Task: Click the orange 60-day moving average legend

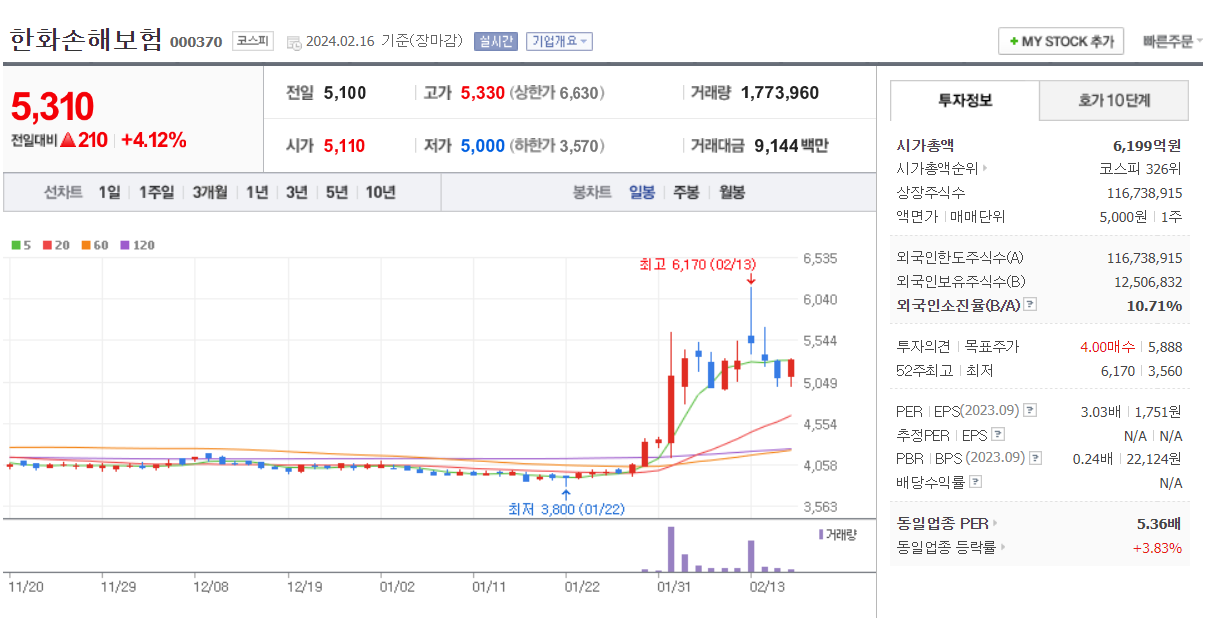Action: 94,245
